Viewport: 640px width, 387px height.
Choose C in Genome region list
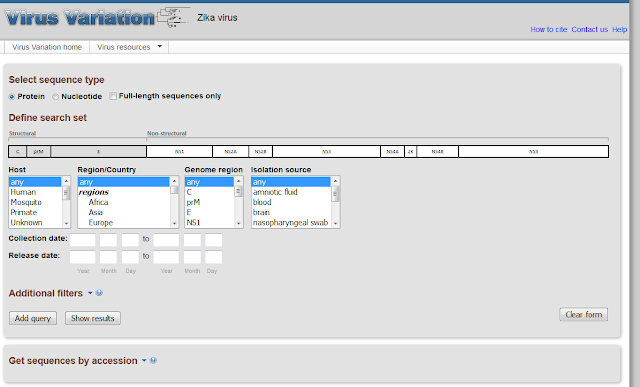[x=209, y=192]
